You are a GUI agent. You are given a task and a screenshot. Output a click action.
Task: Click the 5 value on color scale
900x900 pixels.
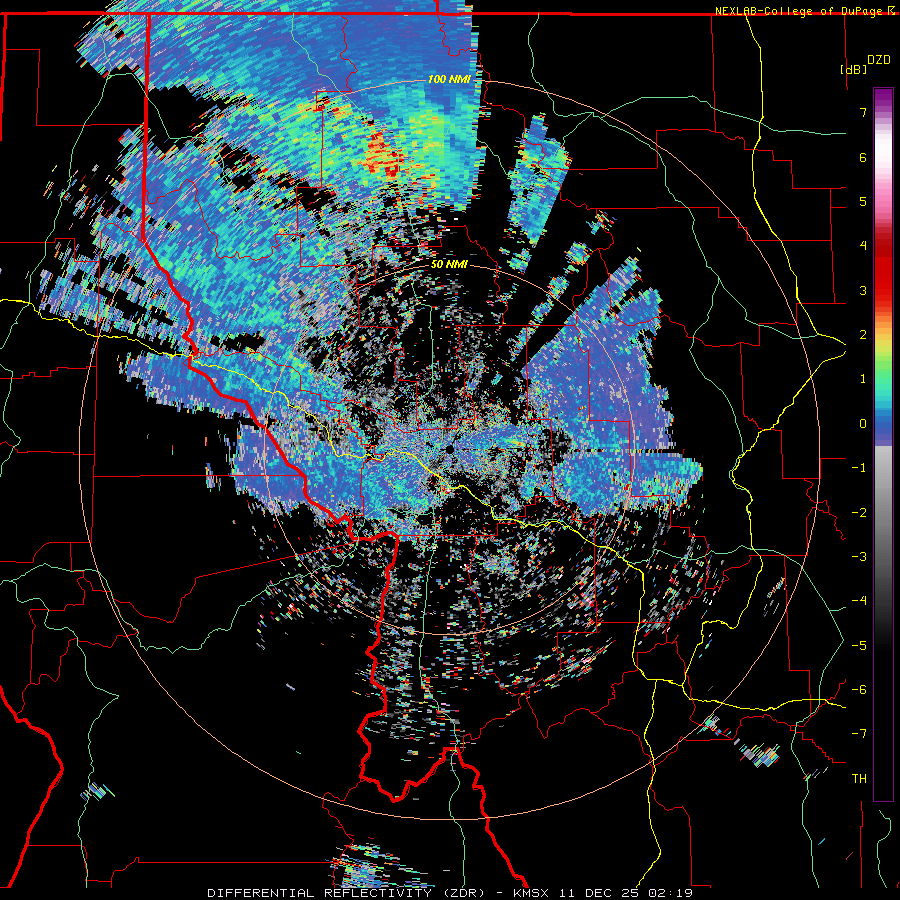863,201
